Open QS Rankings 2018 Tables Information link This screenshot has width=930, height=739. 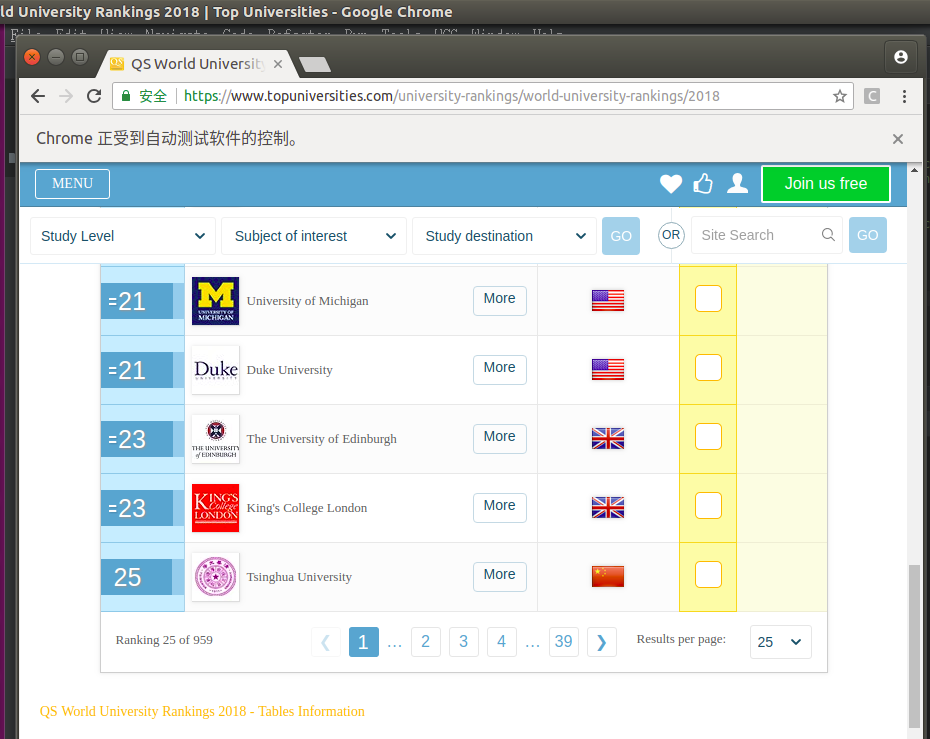(202, 712)
